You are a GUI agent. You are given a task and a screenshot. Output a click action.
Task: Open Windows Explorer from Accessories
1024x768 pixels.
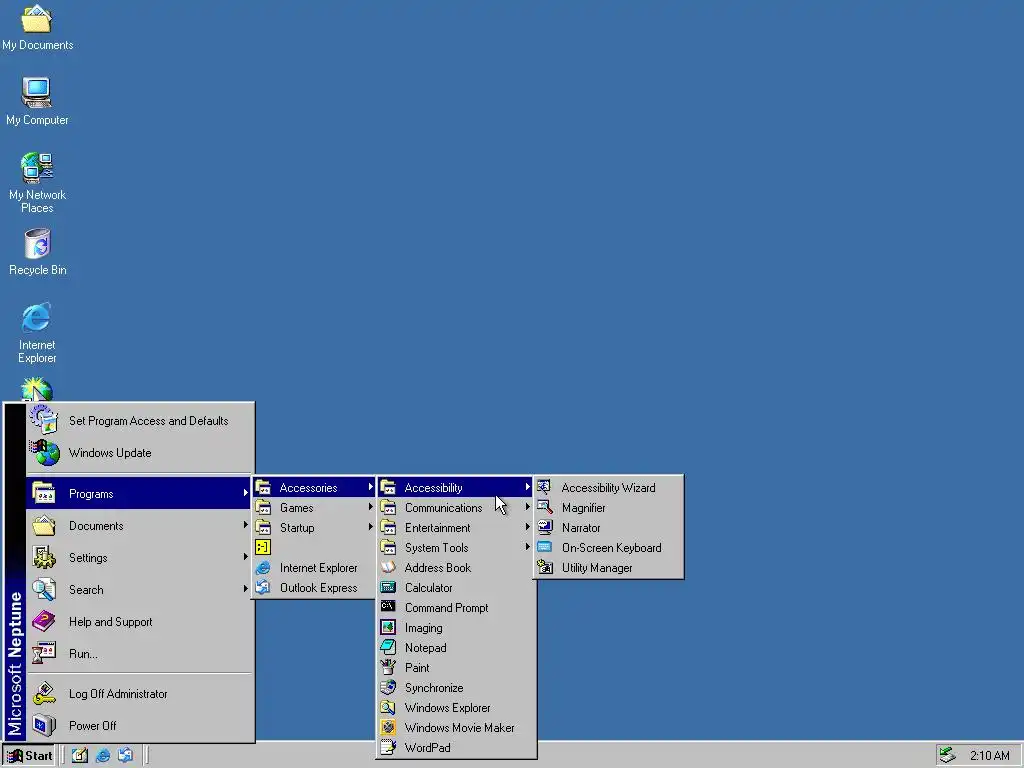click(456, 708)
